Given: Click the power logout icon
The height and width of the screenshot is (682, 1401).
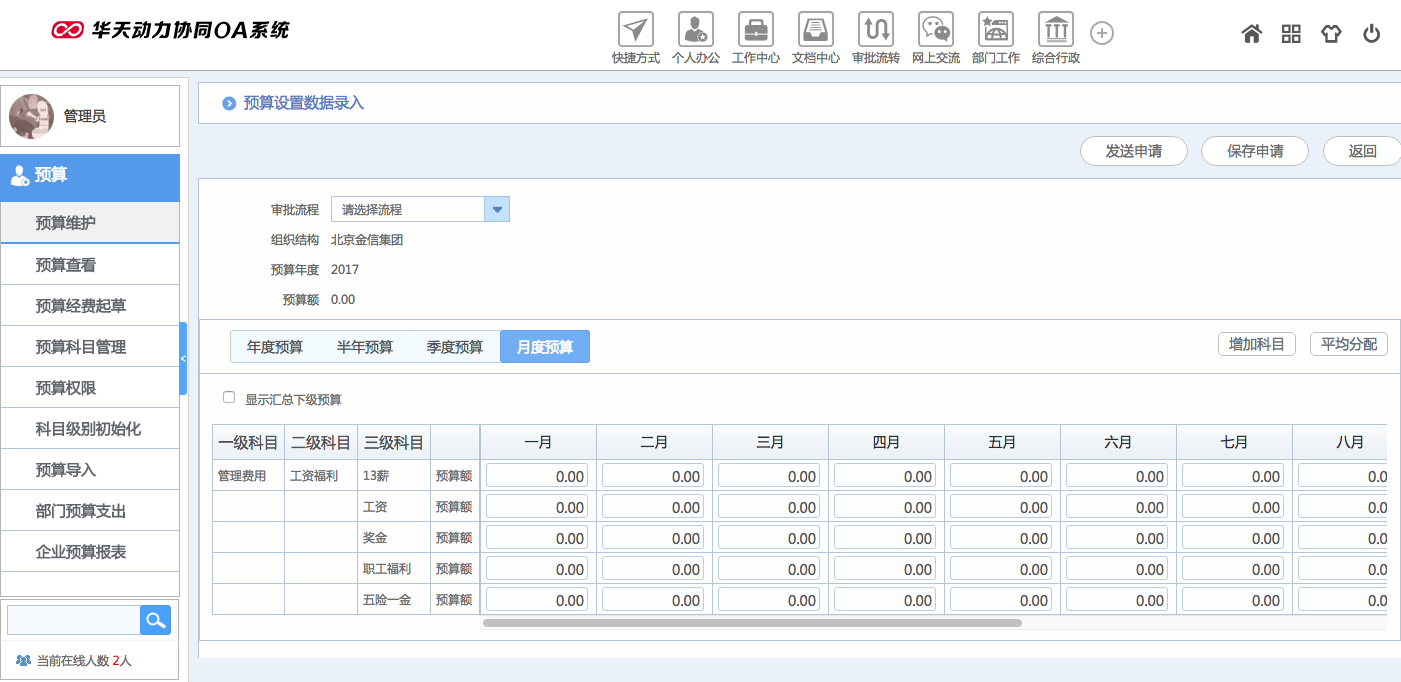Looking at the screenshot, I should [1371, 34].
